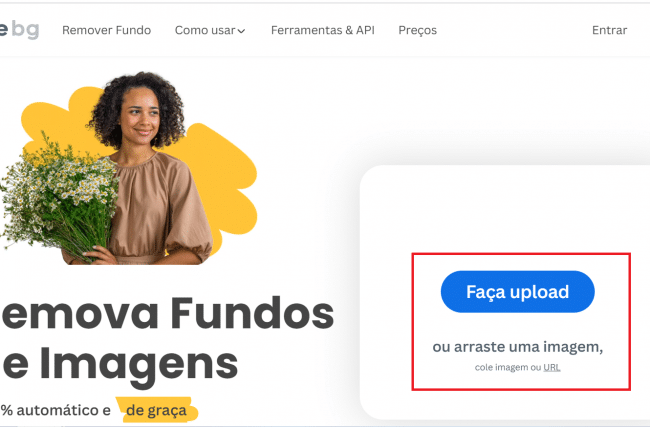The width and height of the screenshot is (650, 427).
Task: Click the Entrar login link
Action: 609,30
